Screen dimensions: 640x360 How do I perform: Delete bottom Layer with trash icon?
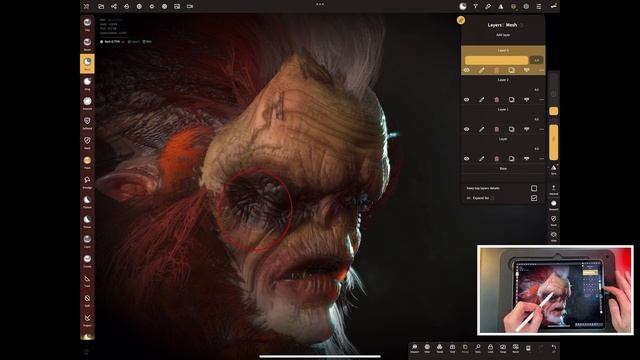point(496,158)
